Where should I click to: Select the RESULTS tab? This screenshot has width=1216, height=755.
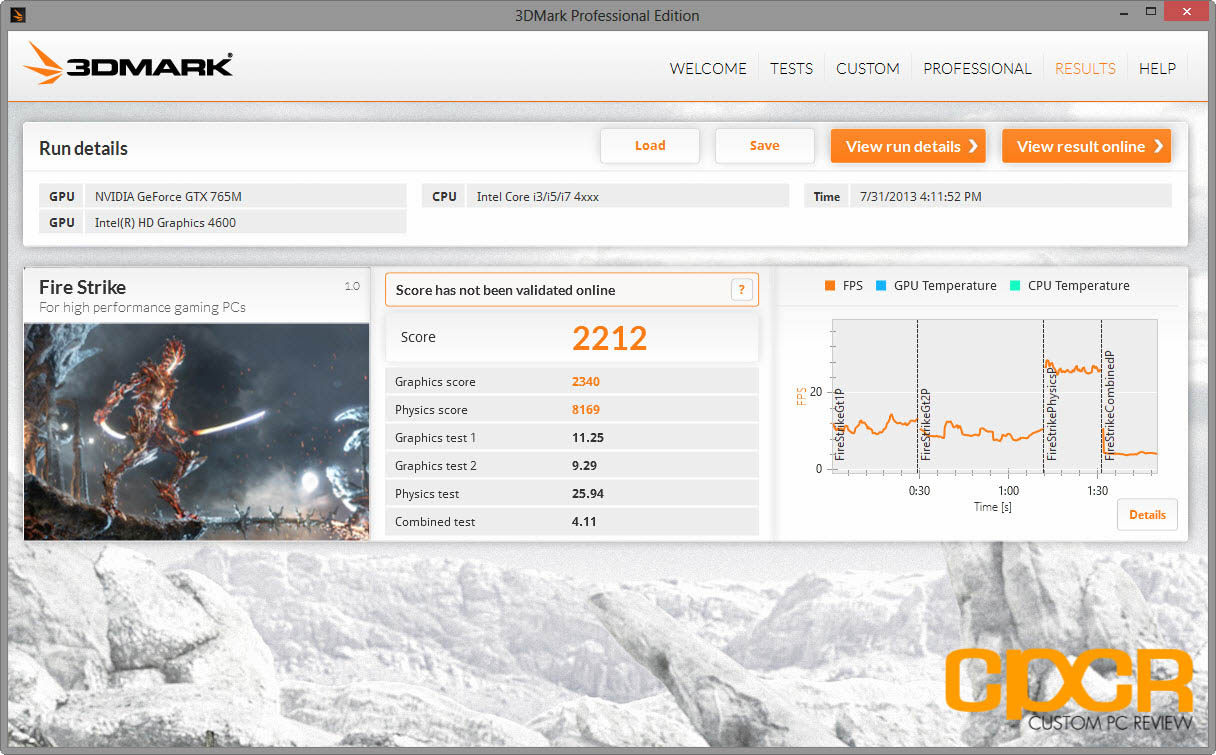point(1085,68)
